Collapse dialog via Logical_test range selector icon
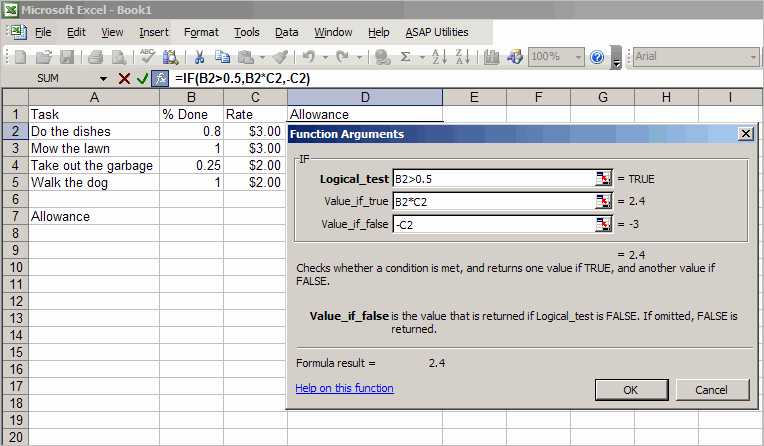The image size is (764, 446). pos(603,178)
